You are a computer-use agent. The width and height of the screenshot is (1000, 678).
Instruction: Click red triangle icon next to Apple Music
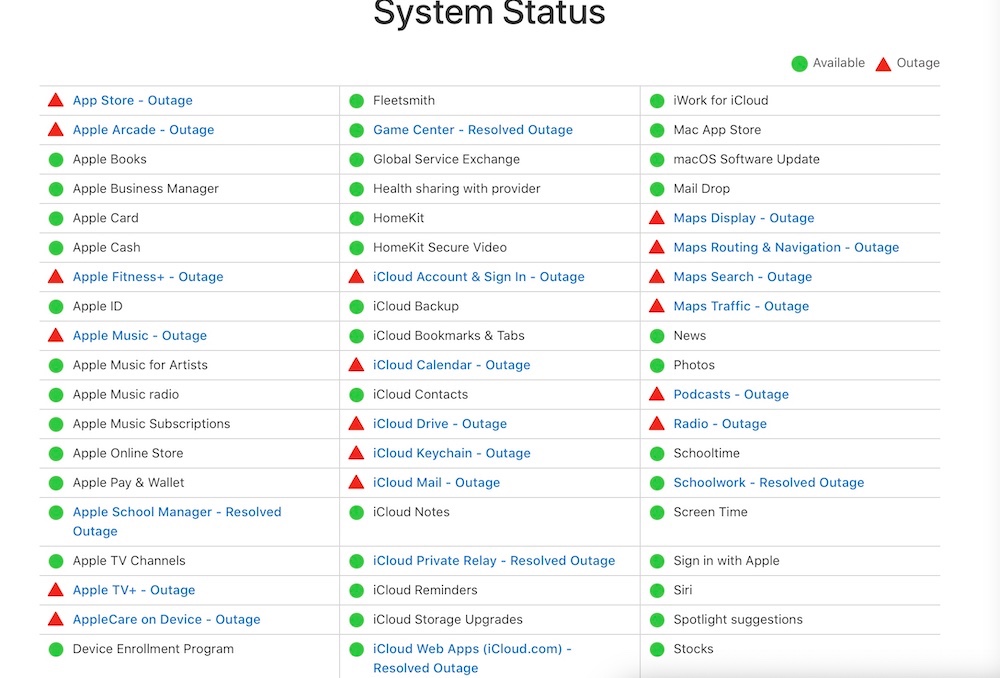point(56,336)
